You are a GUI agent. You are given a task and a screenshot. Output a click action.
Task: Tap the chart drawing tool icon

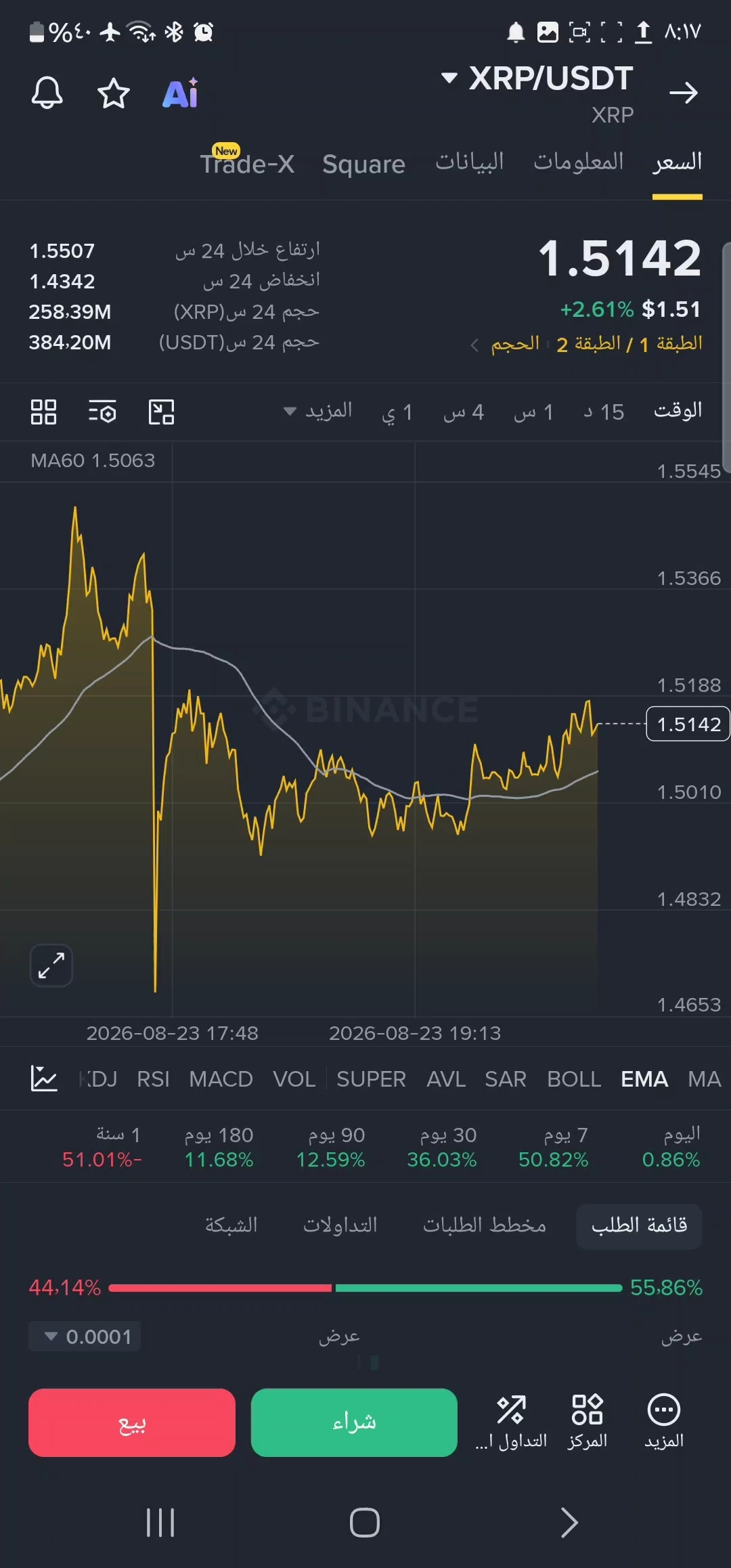tap(161, 412)
